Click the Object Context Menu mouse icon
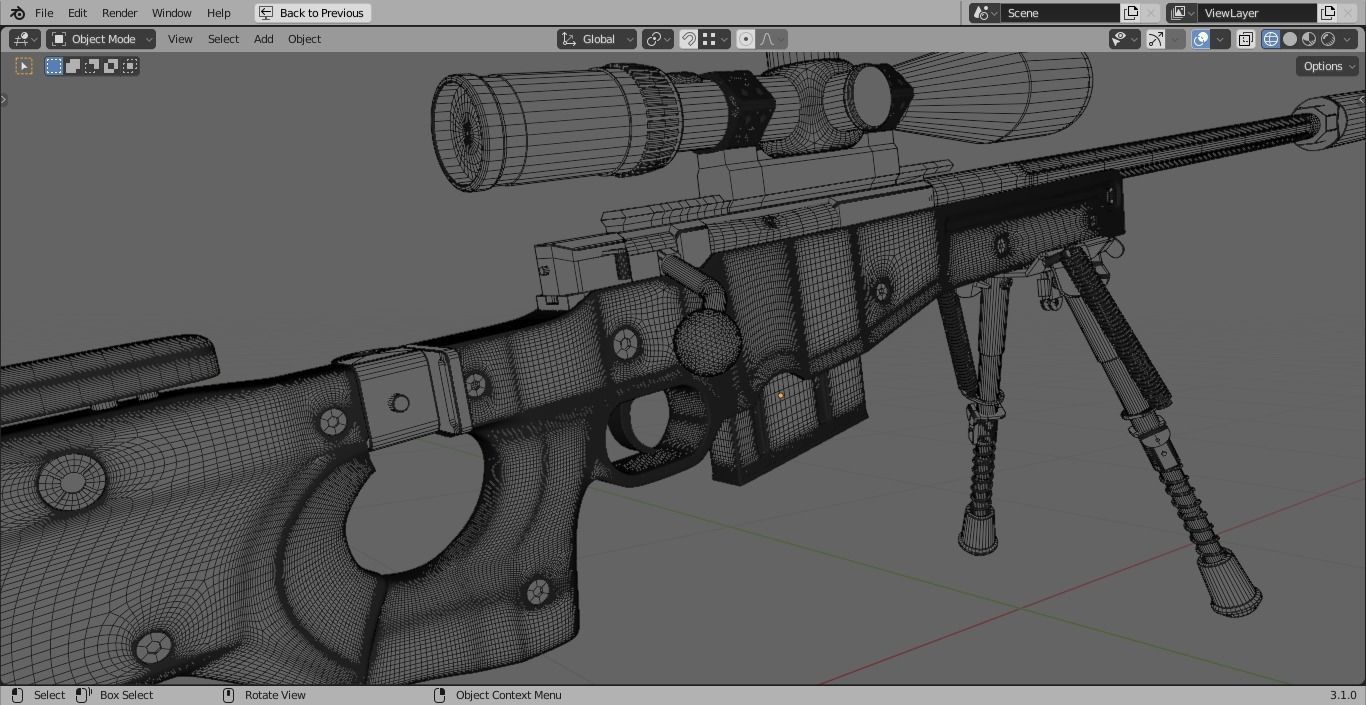 tap(439, 695)
